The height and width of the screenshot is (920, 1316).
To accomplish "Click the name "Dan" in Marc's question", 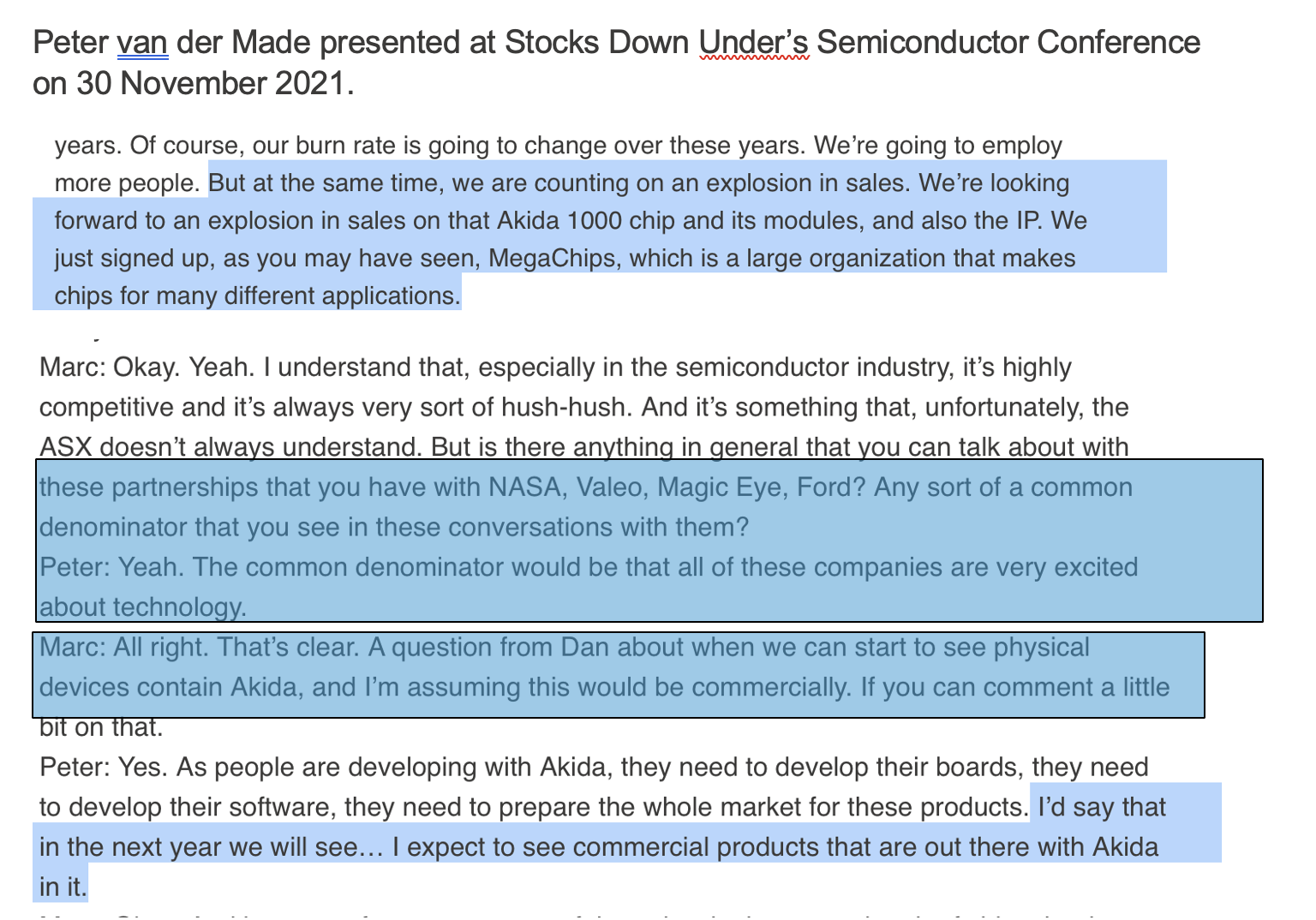I will [x=584, y=648].
